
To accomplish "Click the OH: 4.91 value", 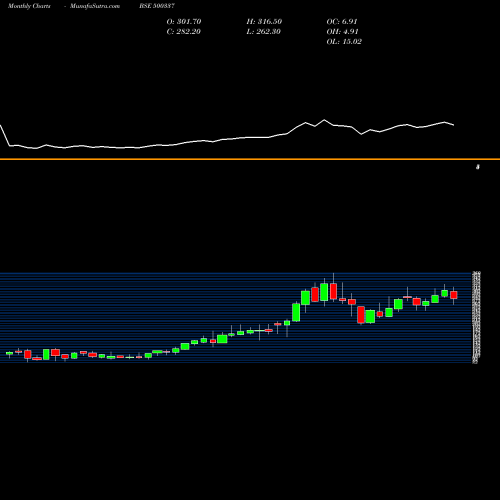I will point(342,32).
